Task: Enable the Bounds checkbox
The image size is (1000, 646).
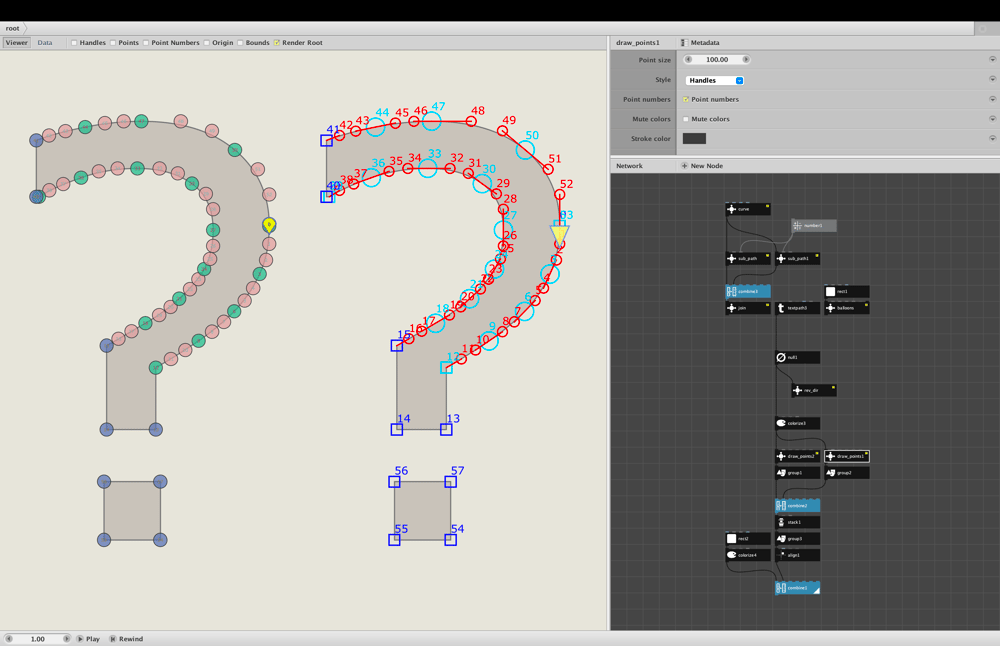Action: pyautogui.click(x=240, y=43)
